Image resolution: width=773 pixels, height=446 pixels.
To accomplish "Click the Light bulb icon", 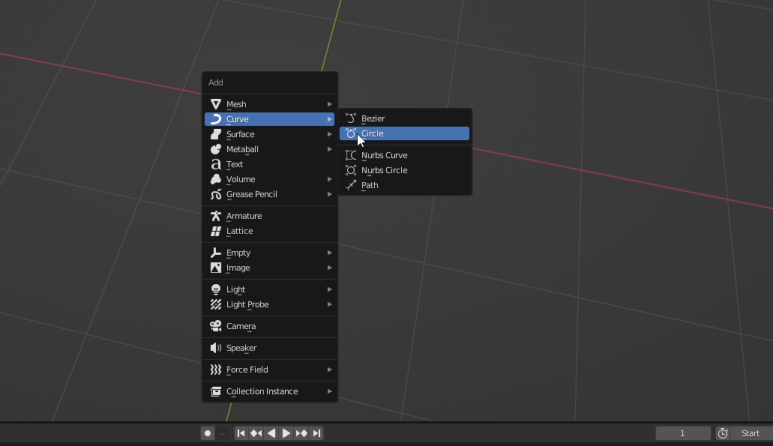I will 215,289.
